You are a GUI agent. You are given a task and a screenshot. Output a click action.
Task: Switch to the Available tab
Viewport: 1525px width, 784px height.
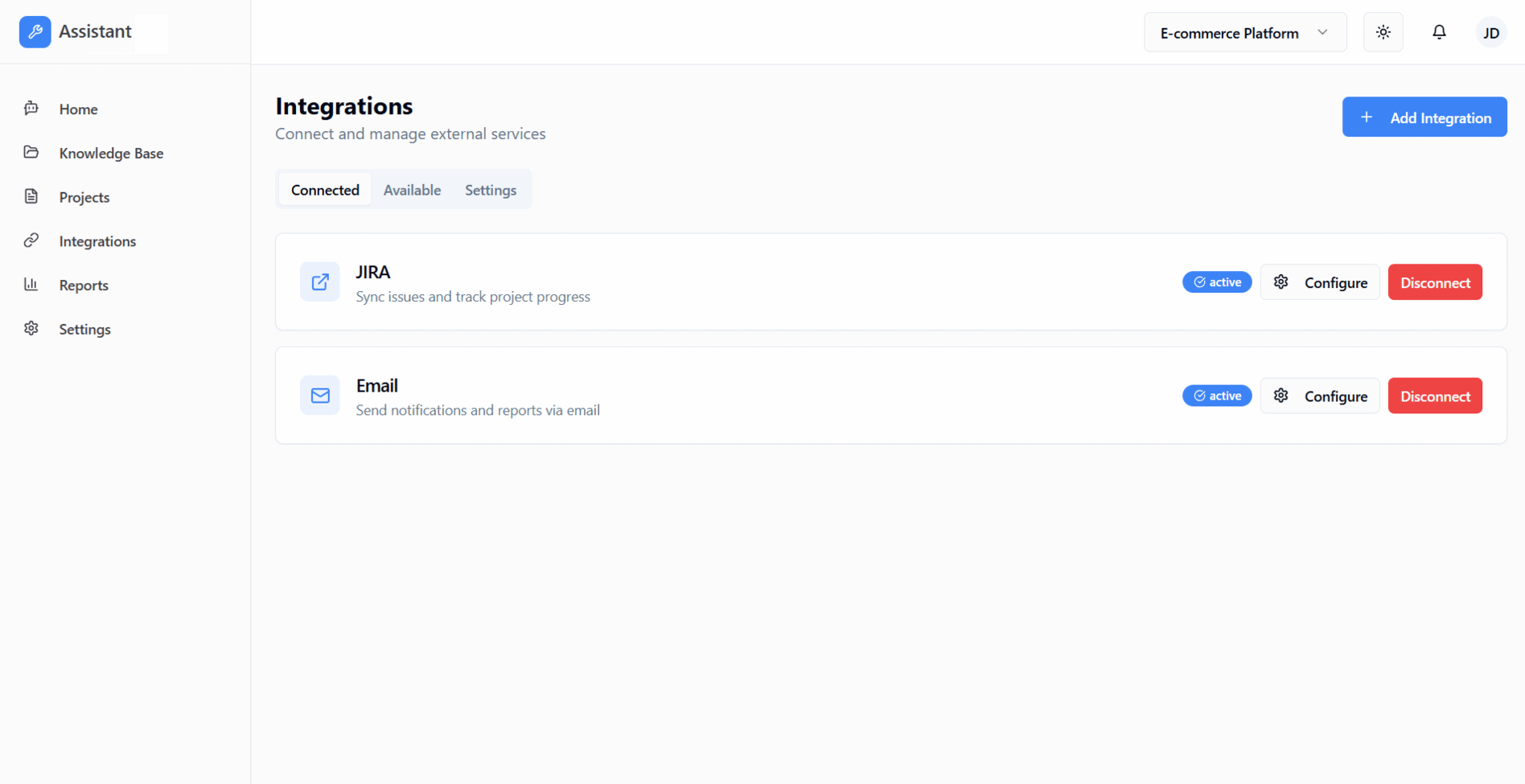click(412, 190)
